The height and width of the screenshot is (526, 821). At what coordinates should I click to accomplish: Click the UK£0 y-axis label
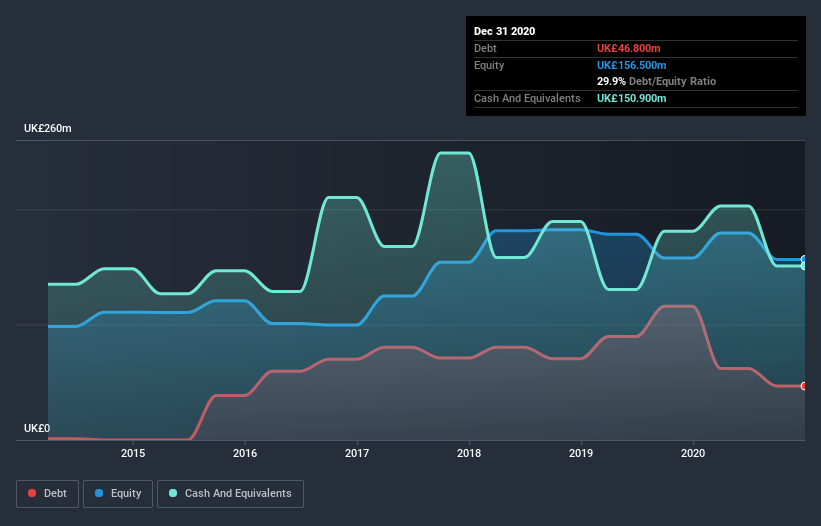(37, 428)
